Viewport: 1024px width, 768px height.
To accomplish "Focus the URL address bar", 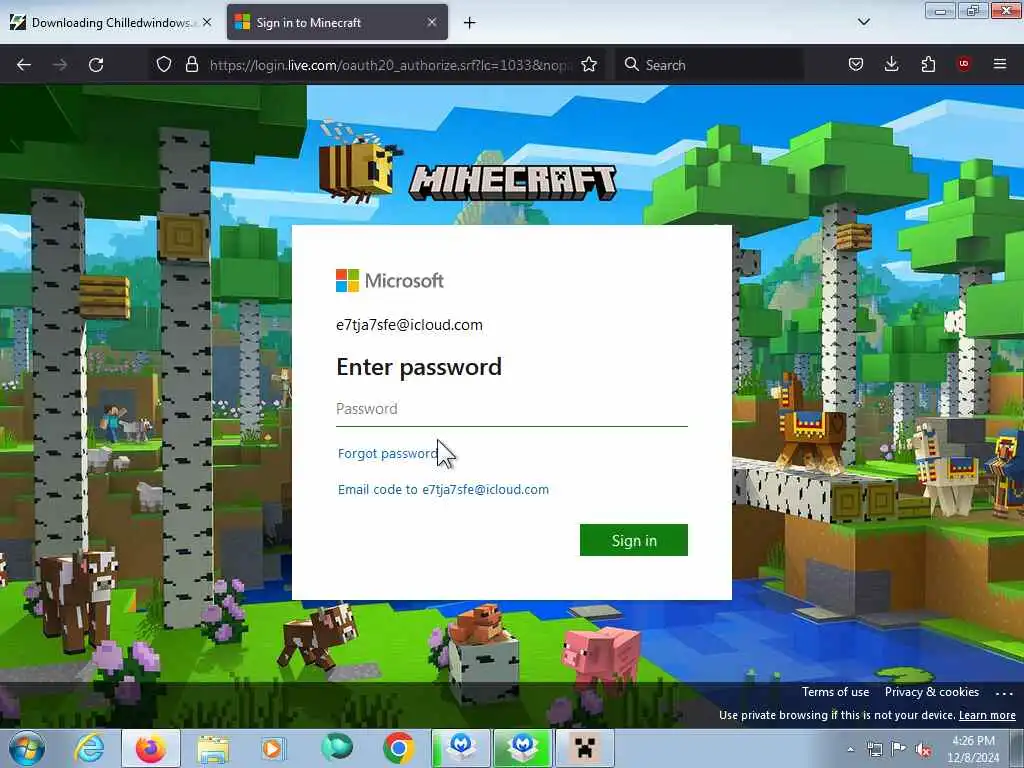I will coord(391,65).
